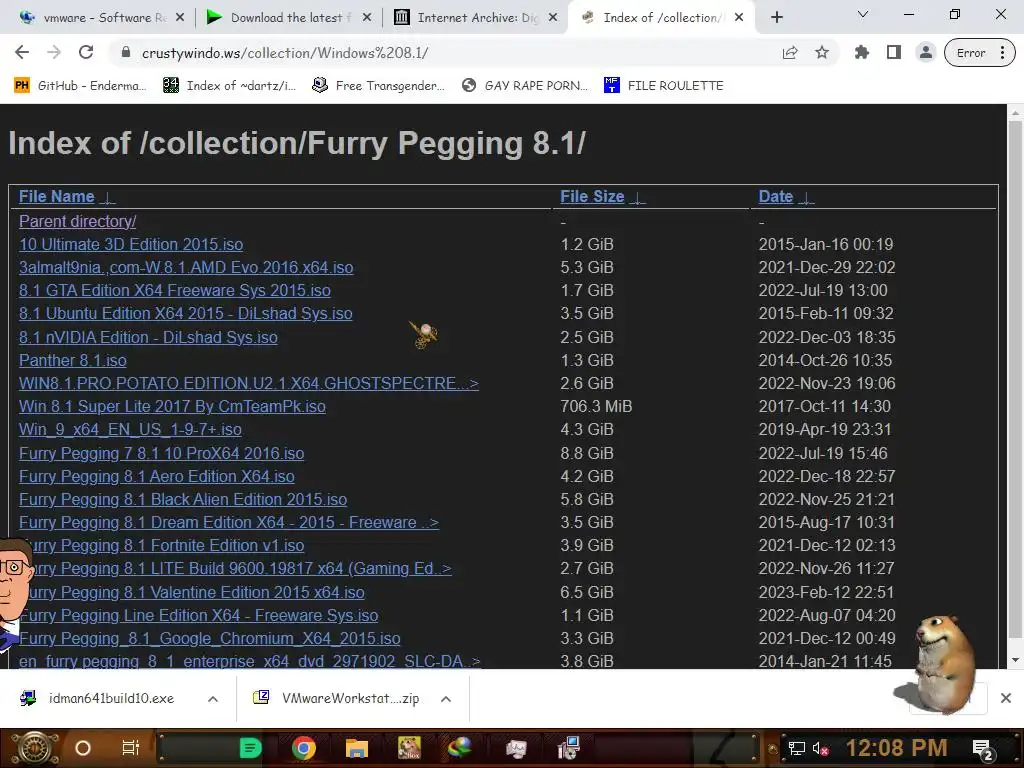Screen dimensions: 1024x768
Task: Bookmark this page with the star icon
Action: 822,52
